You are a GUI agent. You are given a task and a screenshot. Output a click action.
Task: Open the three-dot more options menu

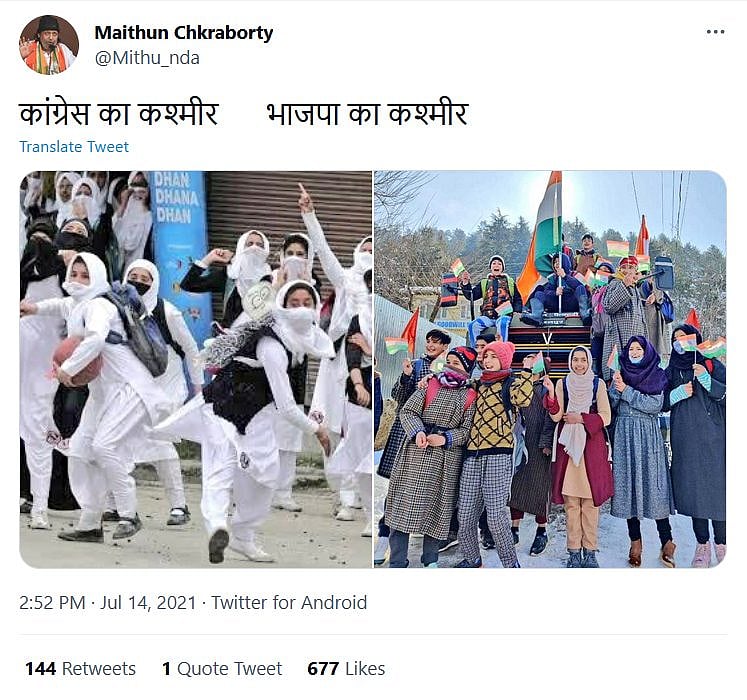pos(715,32)
